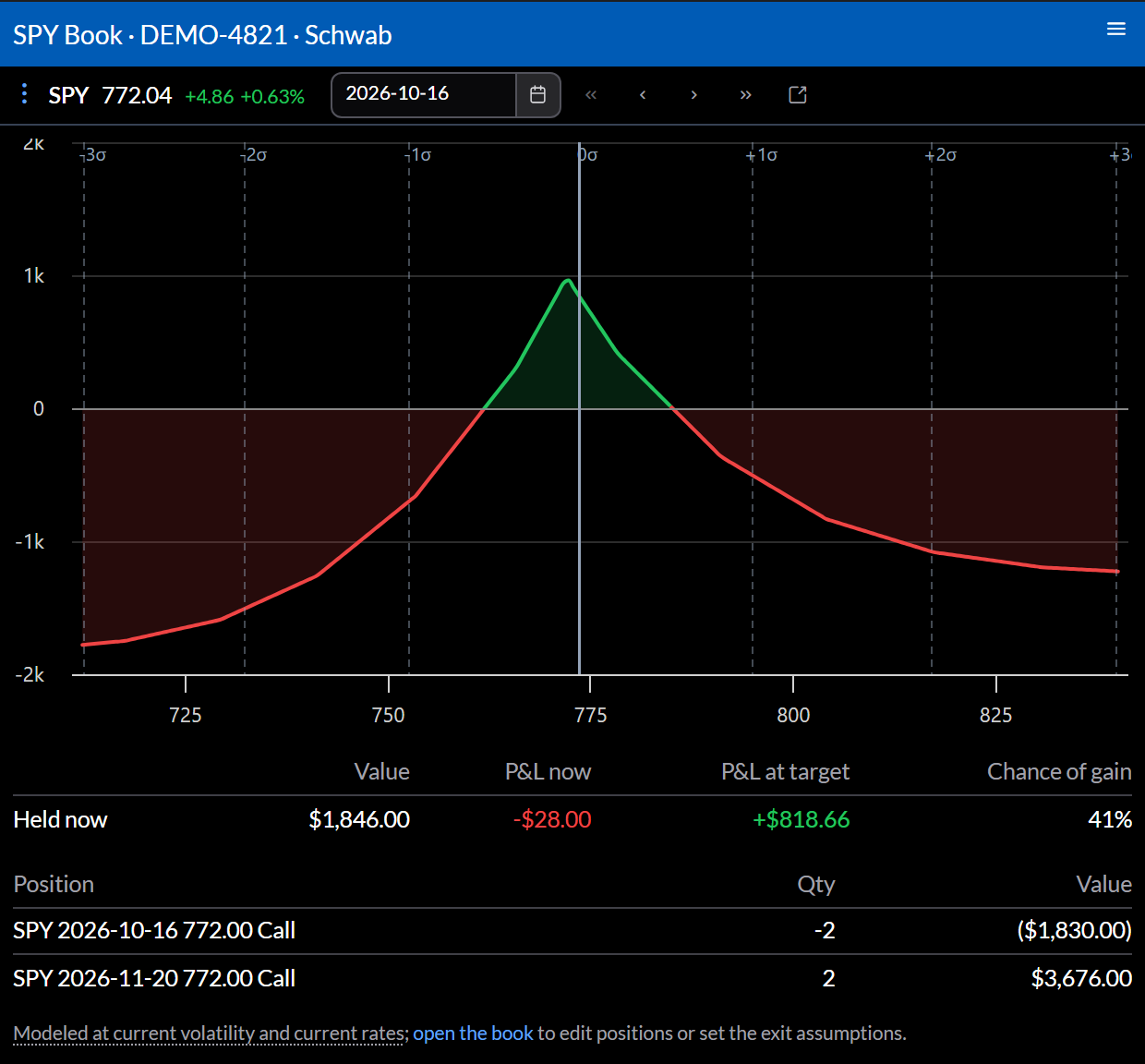Click the 800 x-axis tick label
Viewport: 1145px width, 1064px height.
click(x=793, y=716)
